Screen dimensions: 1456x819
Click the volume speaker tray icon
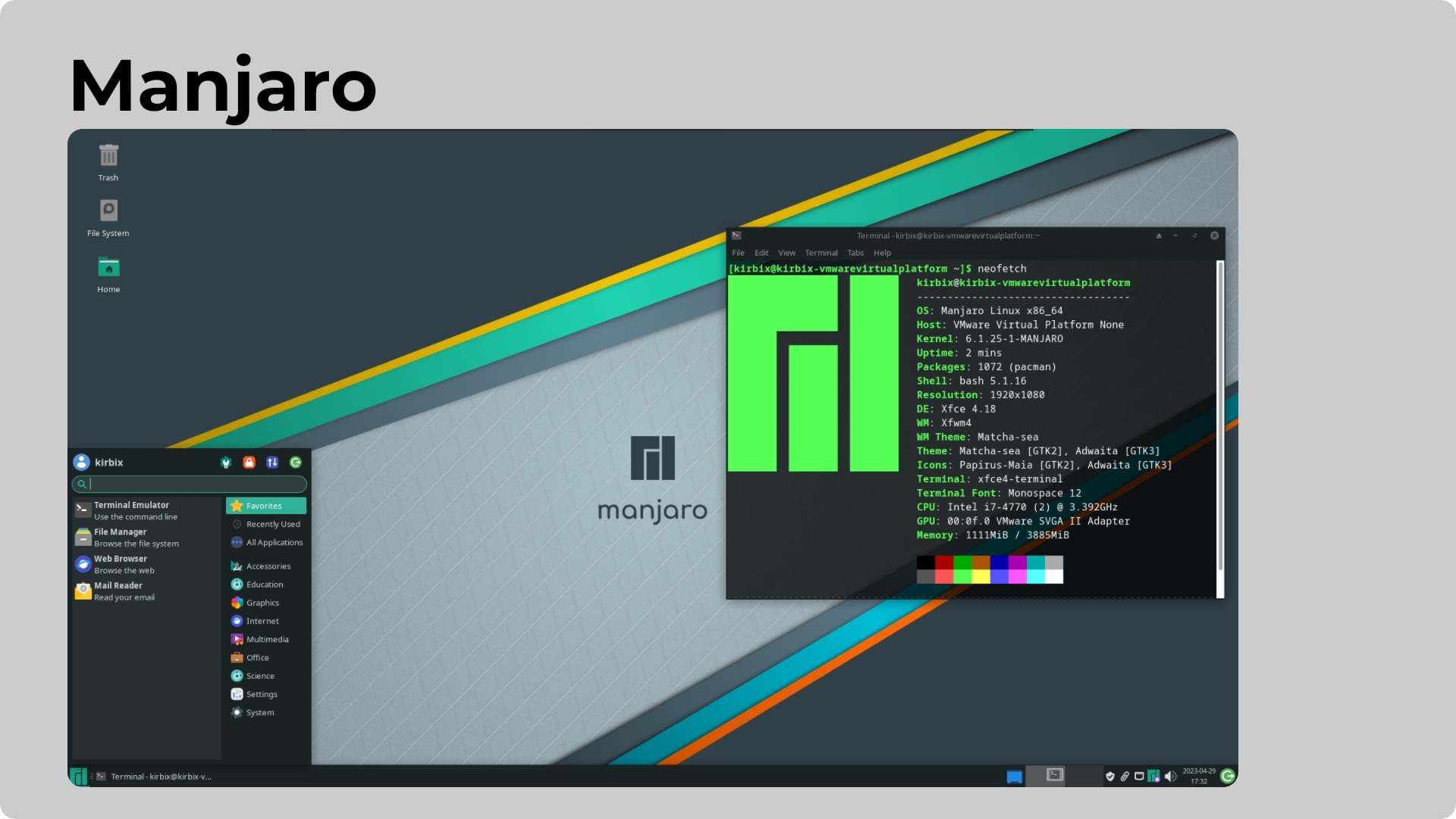1170,777
